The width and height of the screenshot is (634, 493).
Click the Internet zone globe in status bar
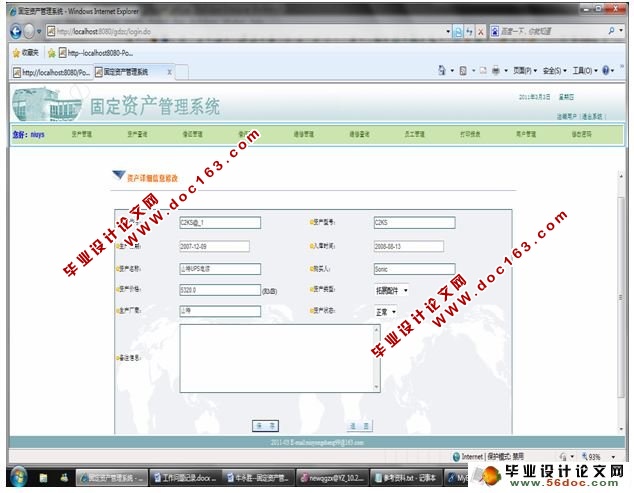[x=456, y=457]
